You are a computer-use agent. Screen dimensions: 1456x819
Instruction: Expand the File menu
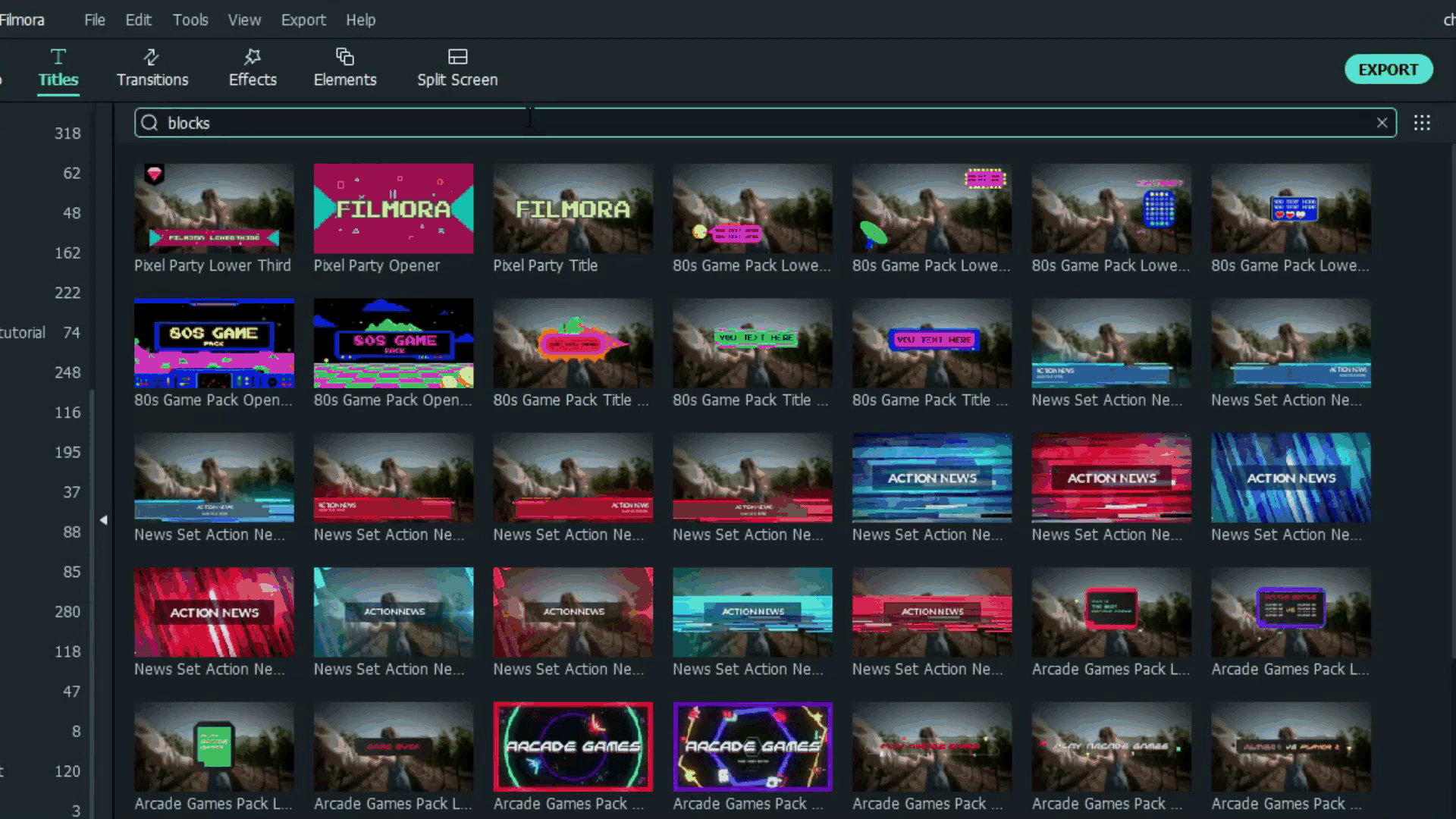pos(95,20)
